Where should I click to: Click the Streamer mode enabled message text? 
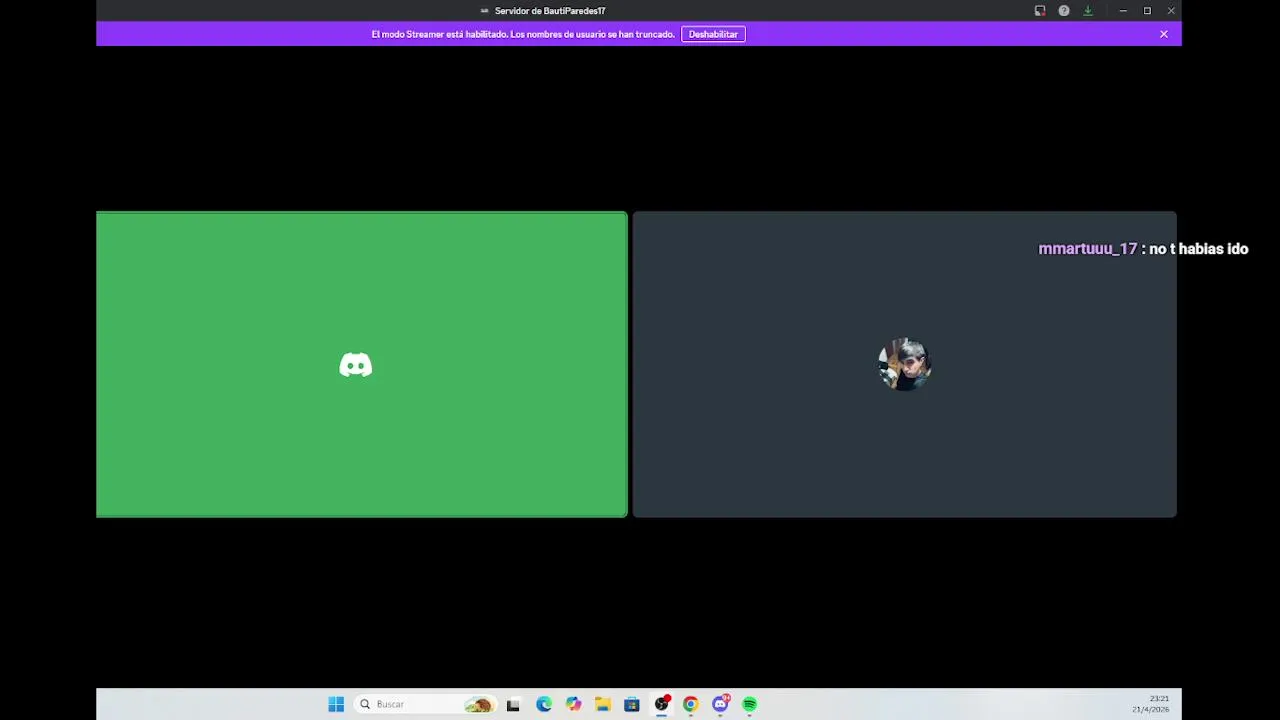[523, 34]
